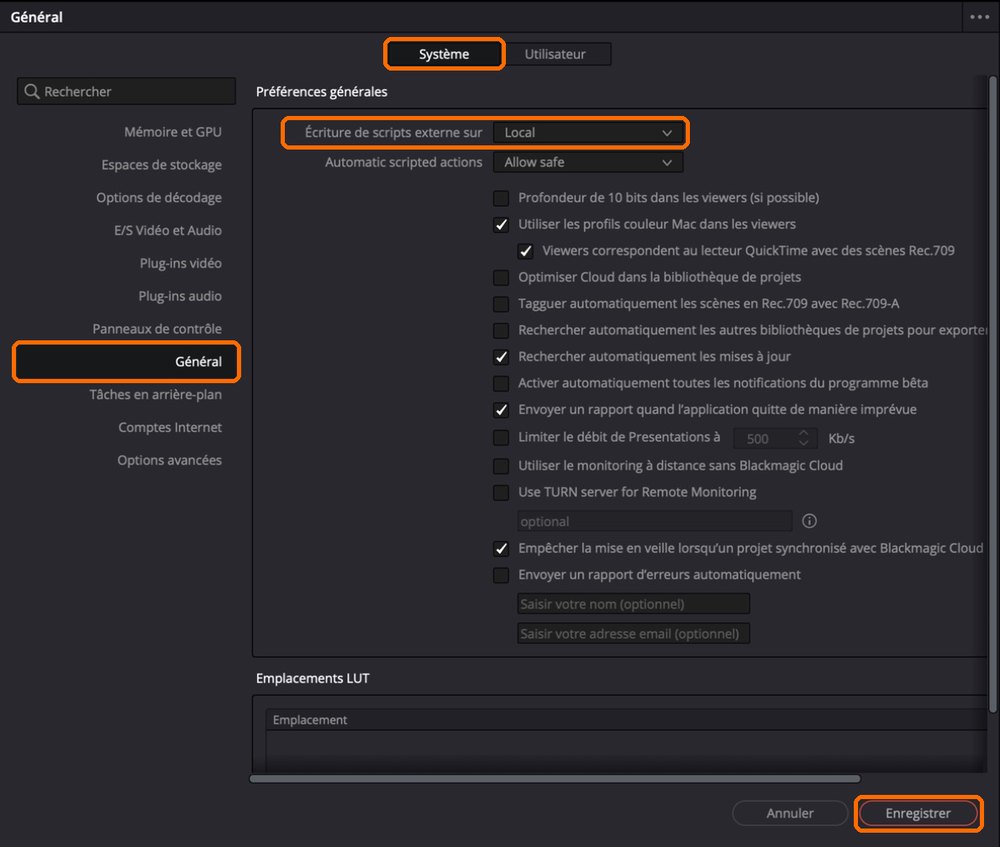Click the Enregistrer button
Viewport: 1000px width, 847px height.
(918, 813)
